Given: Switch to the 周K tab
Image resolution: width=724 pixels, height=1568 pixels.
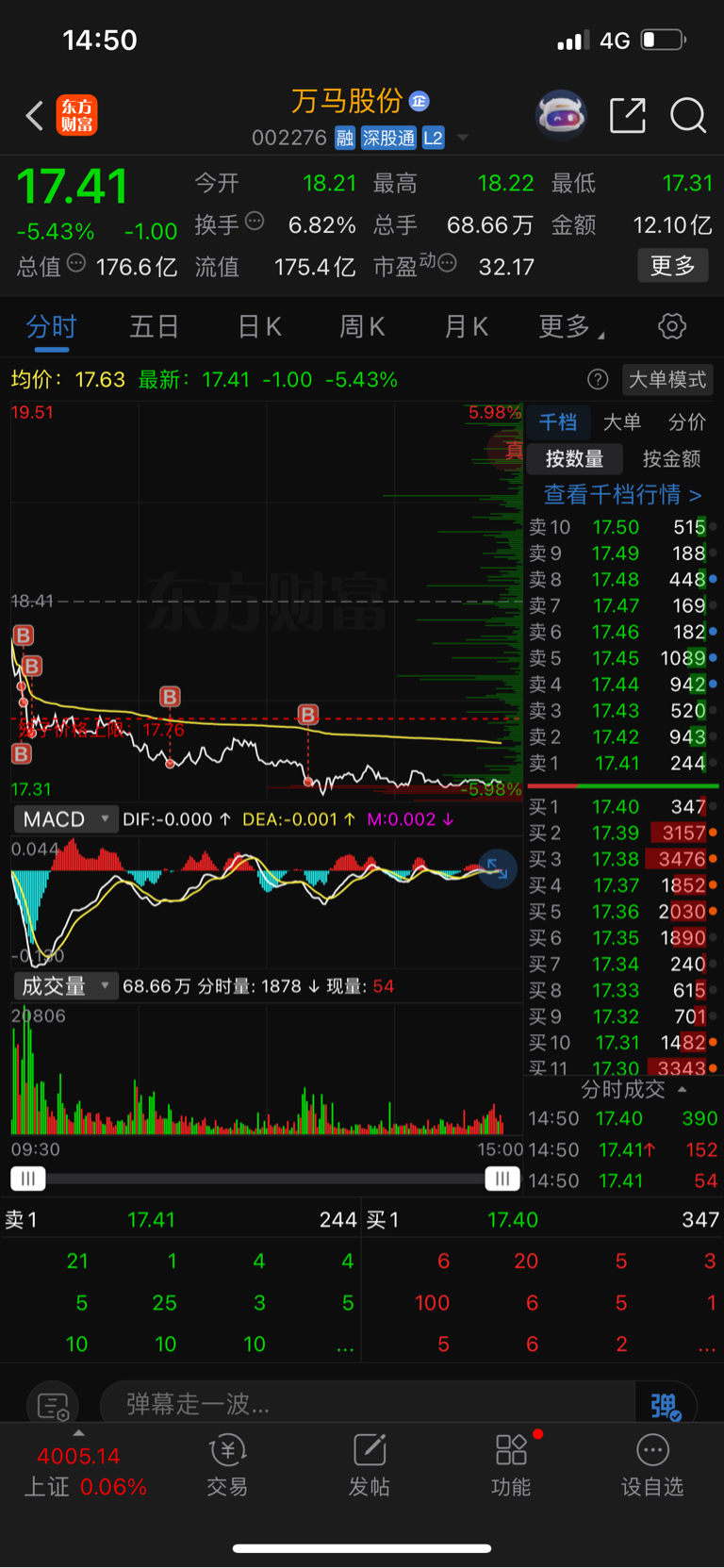Looking at the screenshot, I should [362, 327].
